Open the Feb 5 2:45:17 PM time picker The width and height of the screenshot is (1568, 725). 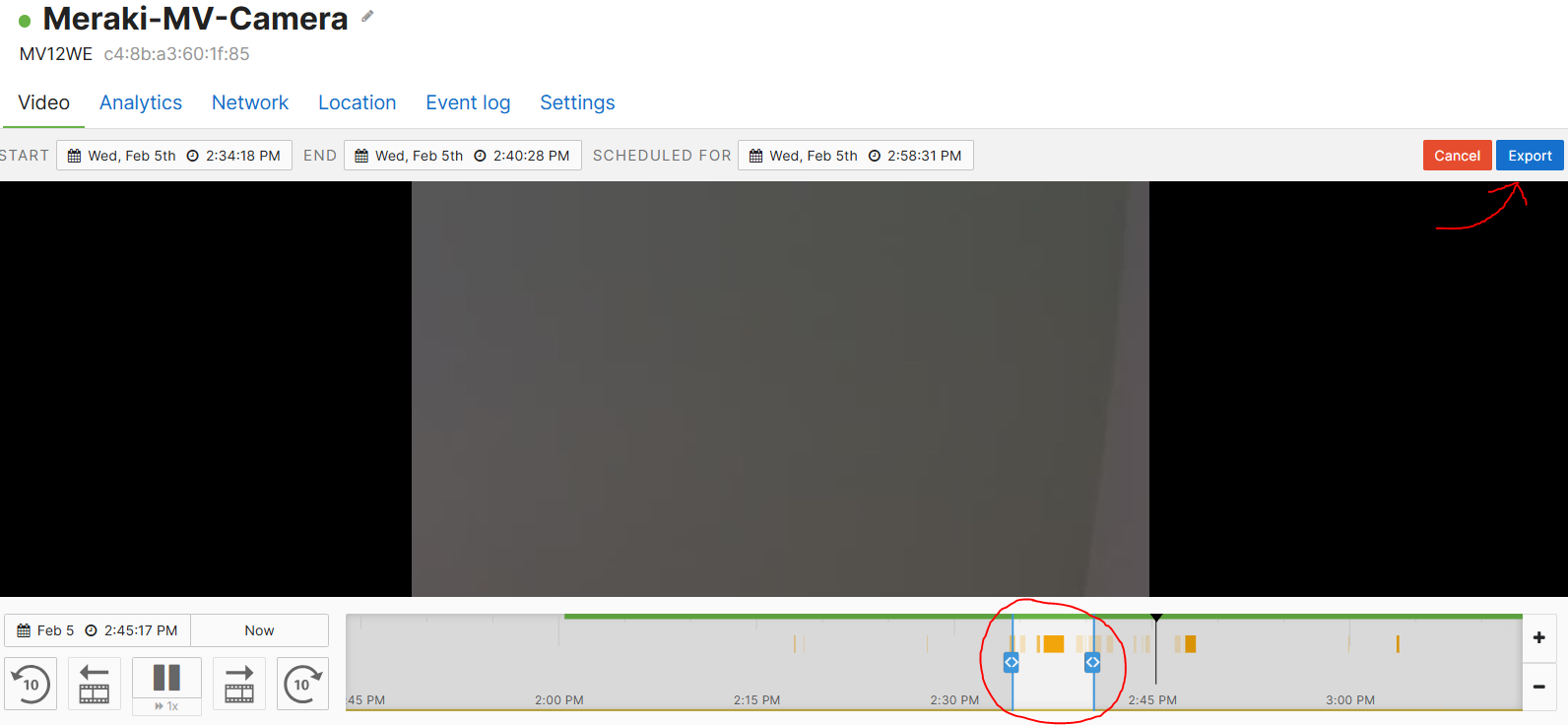pos(98,630)
